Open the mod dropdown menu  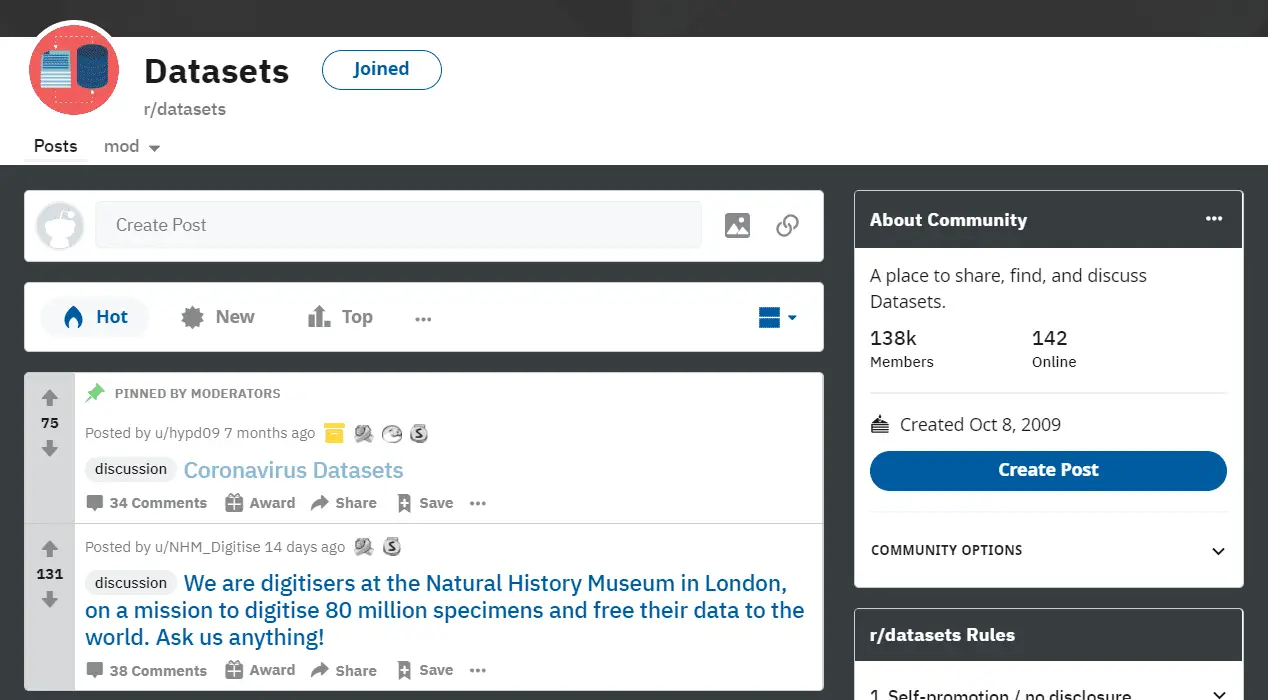click(x=132, y=146)
